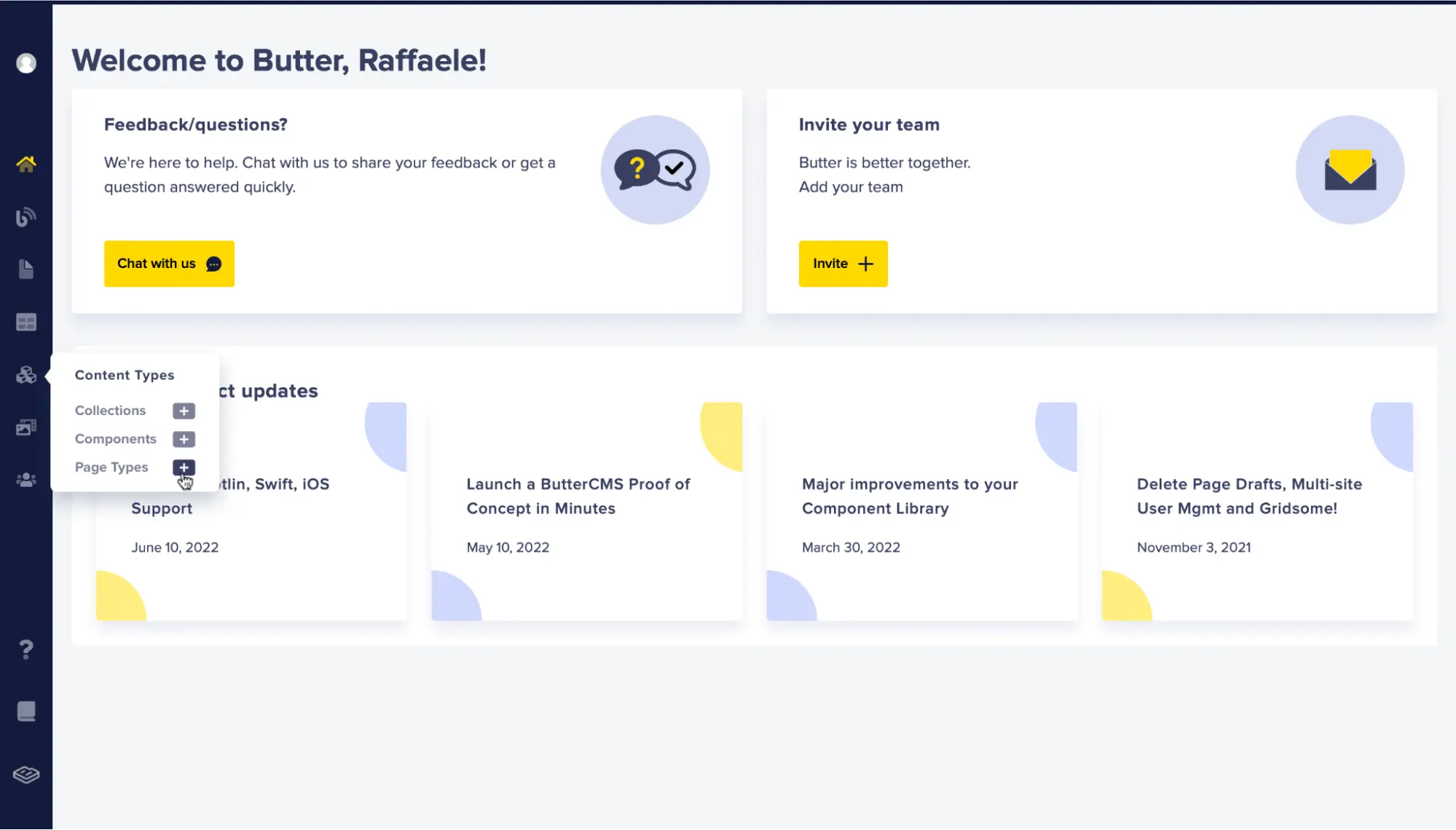Click Chat with us button
The width and height of the screenshot is (1456, 830).
point(169,263)
